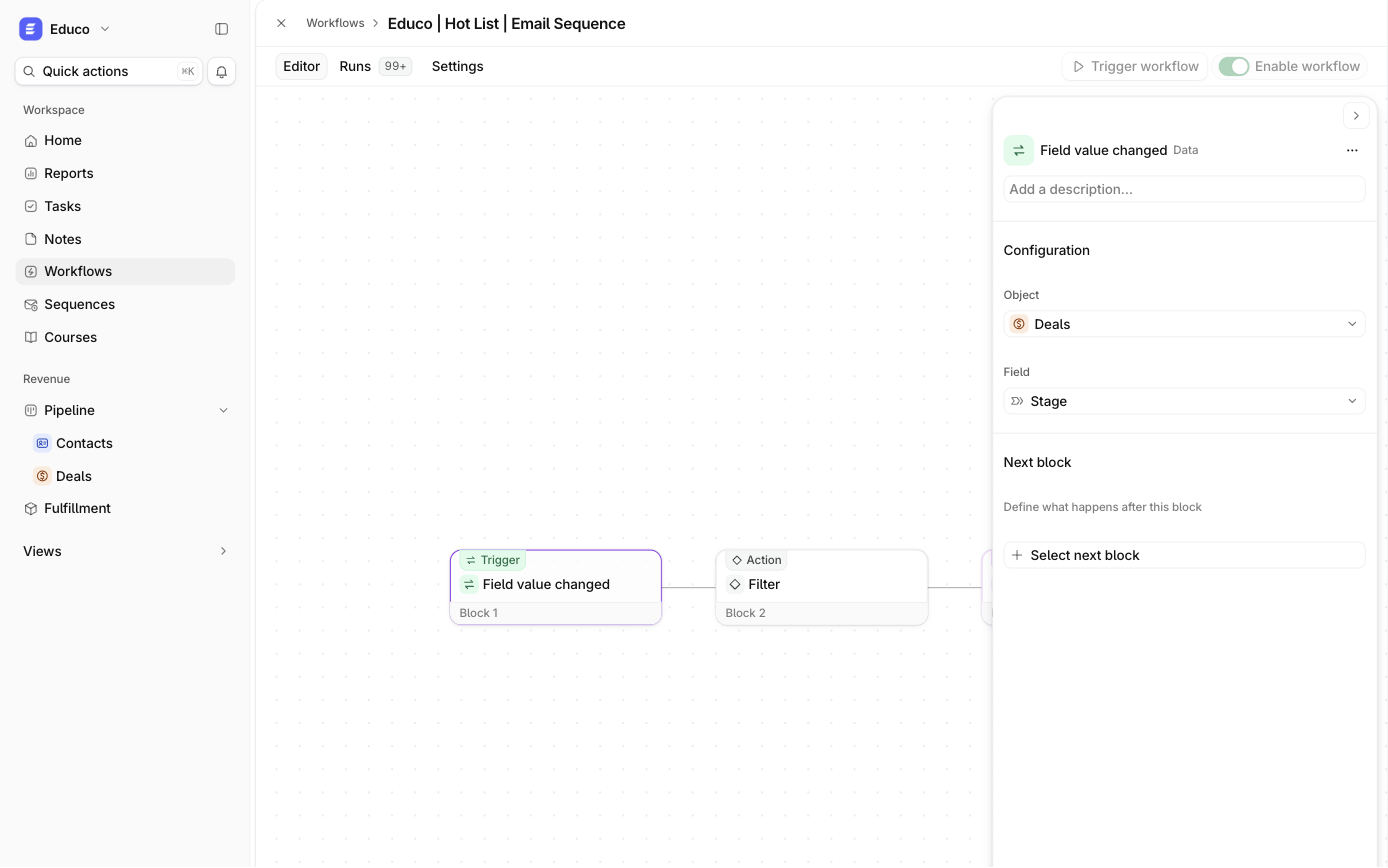Click the Home icon in sidebar
The width and height of the screenshot is (1388, 868).
(31, 141)
